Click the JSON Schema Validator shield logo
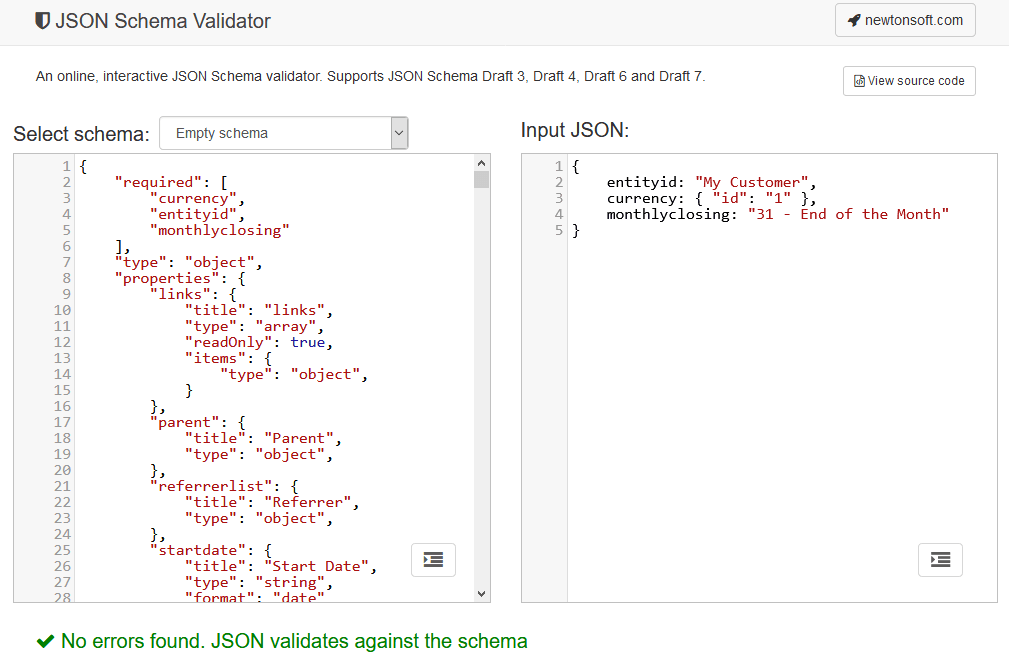 click(42, 21)
